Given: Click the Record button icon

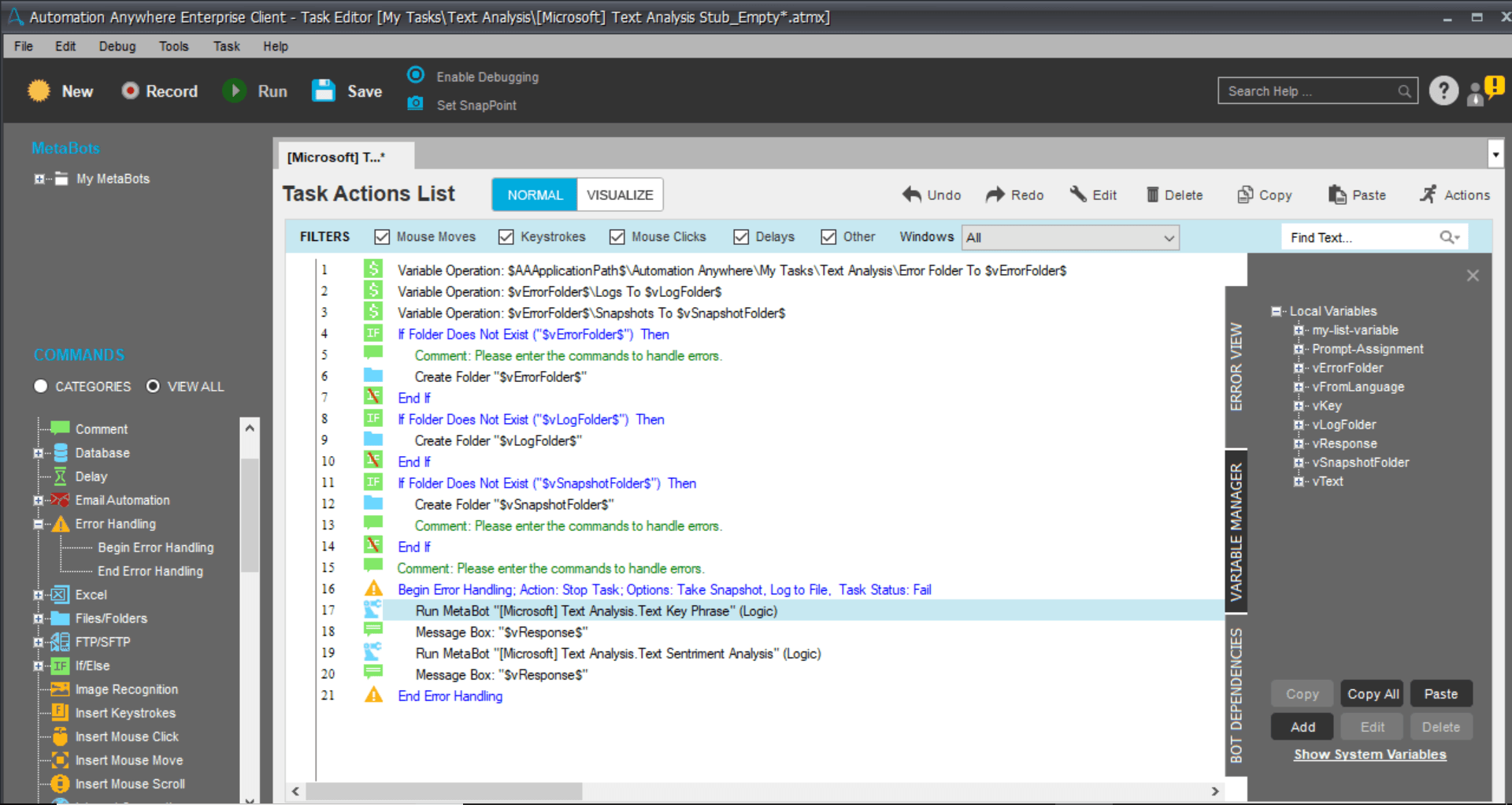Looking at the screenshot, I should [130, 91].
